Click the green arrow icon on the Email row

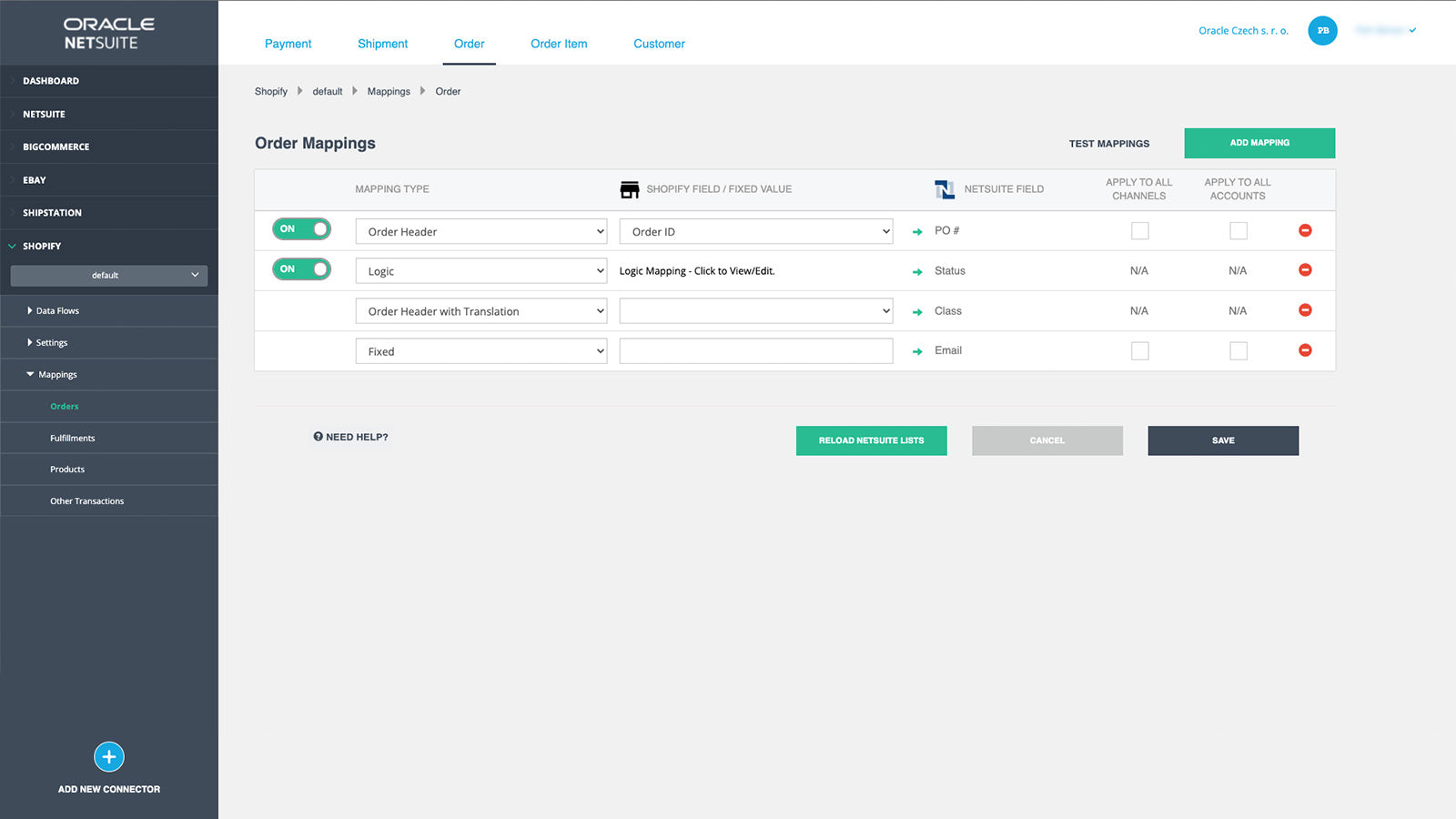[916, 350]
